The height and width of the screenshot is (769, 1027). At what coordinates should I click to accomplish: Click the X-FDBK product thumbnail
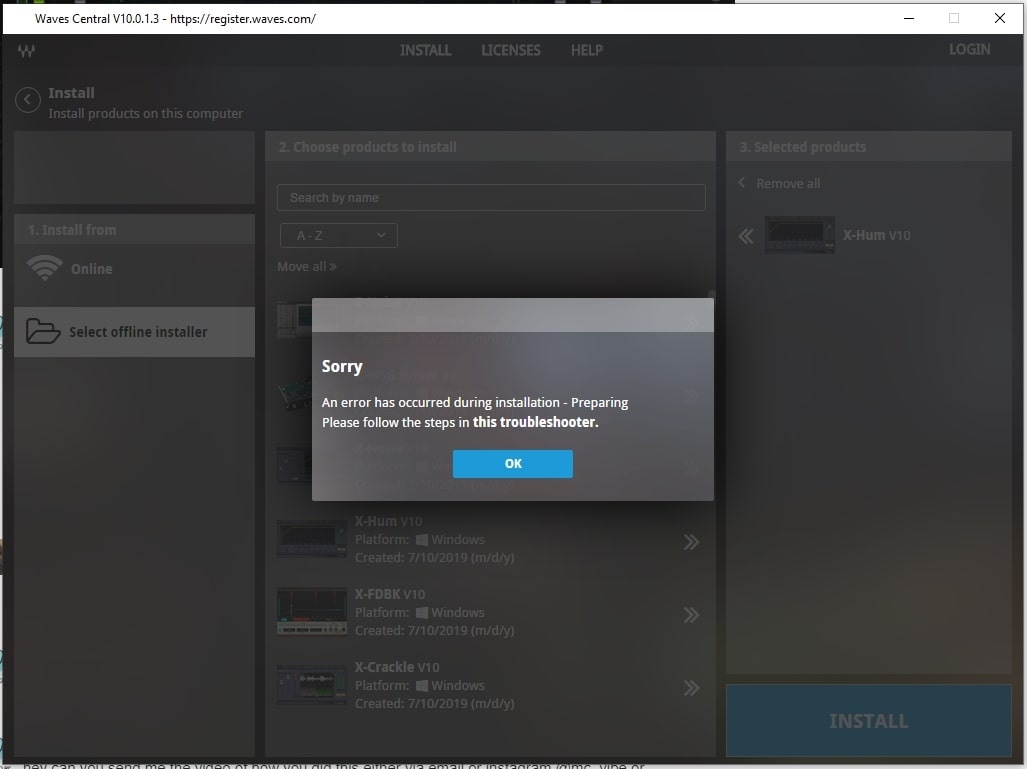pyautogui.click(x=312, y=611)
